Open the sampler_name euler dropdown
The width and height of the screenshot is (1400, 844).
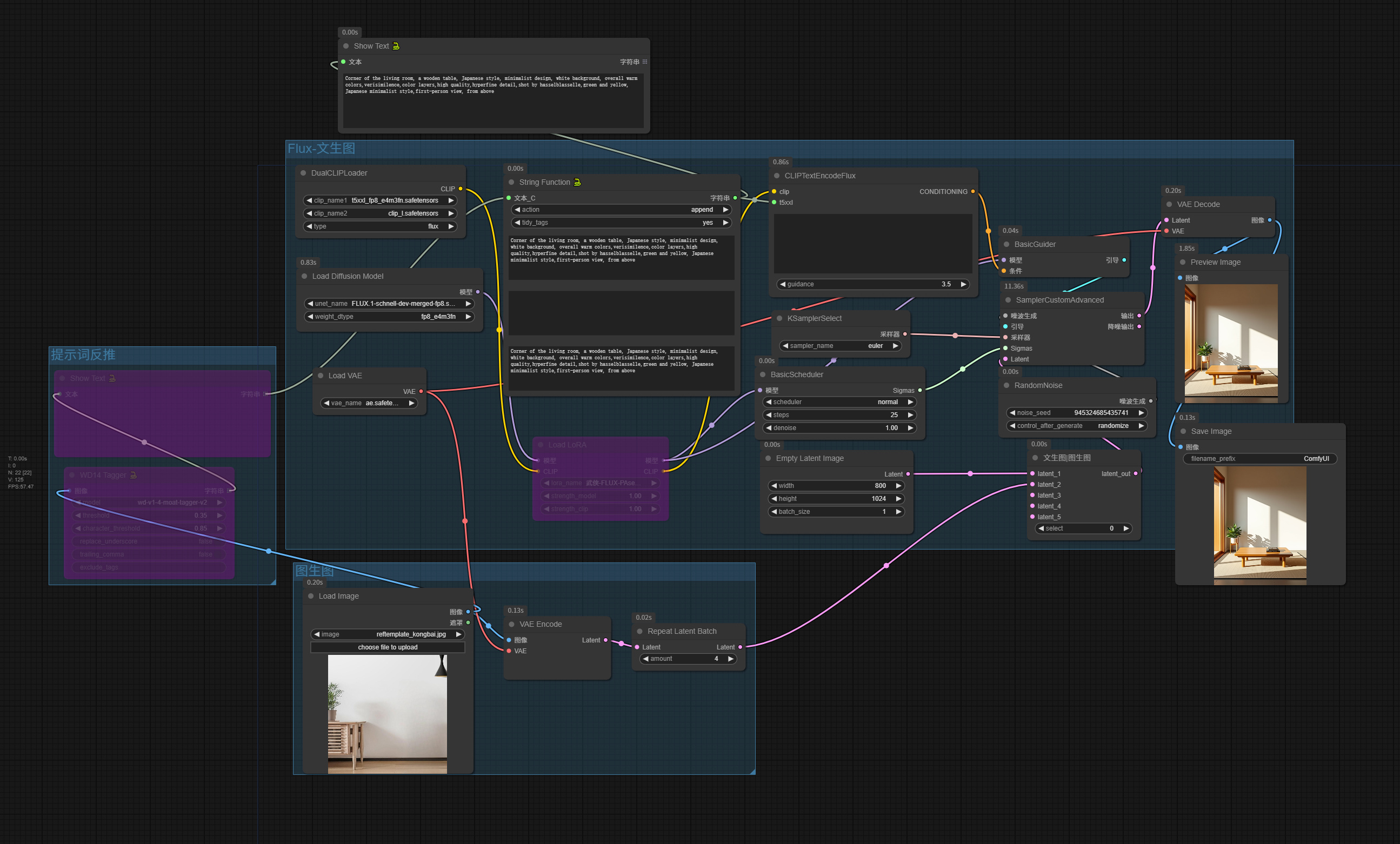841,345
